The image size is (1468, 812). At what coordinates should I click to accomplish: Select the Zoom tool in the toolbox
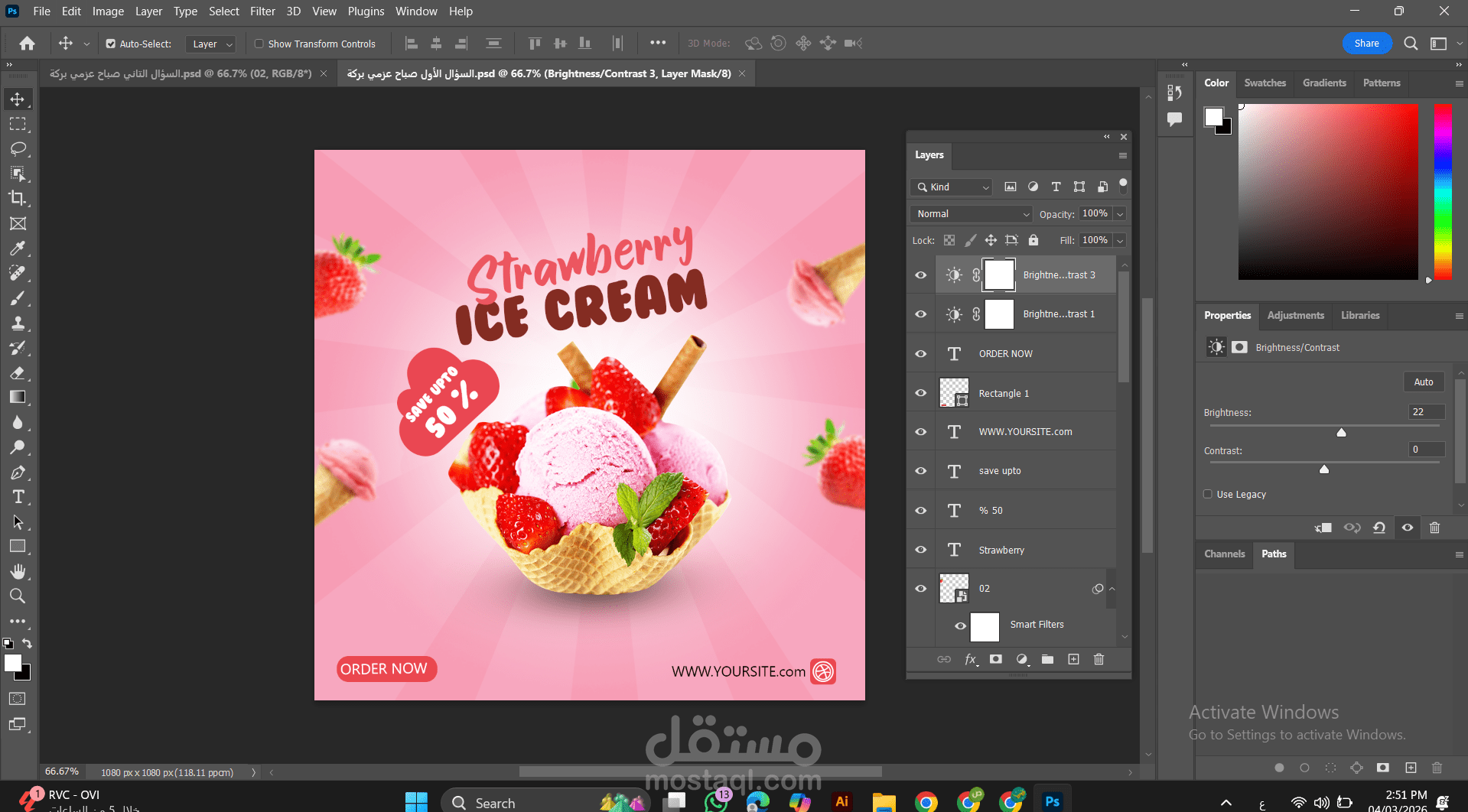pos(18,596)
